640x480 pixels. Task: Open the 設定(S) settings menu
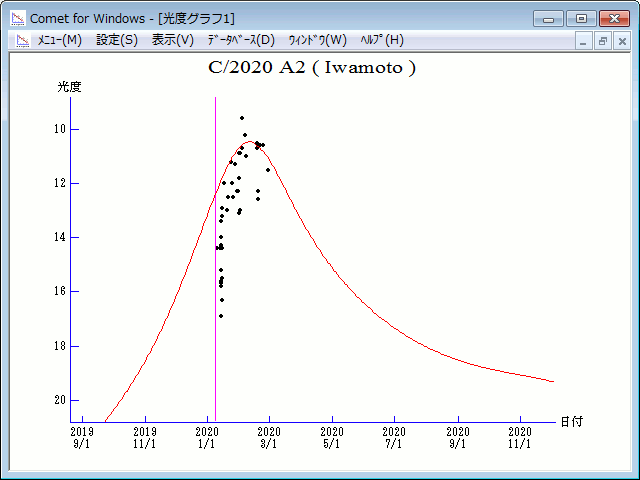117,40
